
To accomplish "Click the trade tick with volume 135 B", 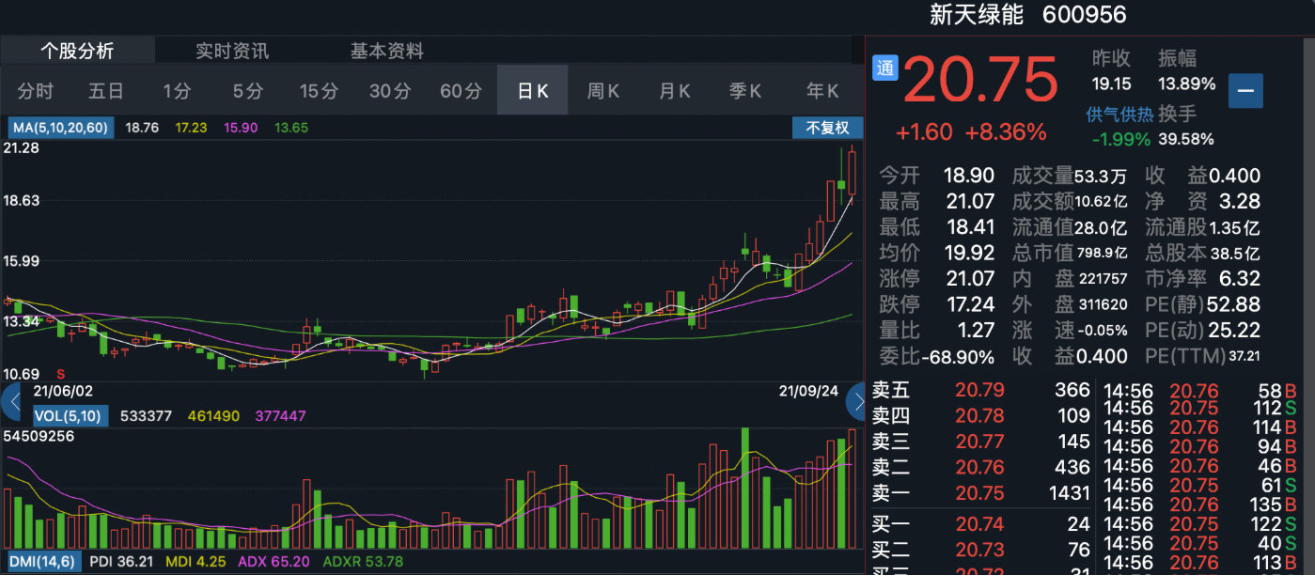I will [x=1199, y=504].
